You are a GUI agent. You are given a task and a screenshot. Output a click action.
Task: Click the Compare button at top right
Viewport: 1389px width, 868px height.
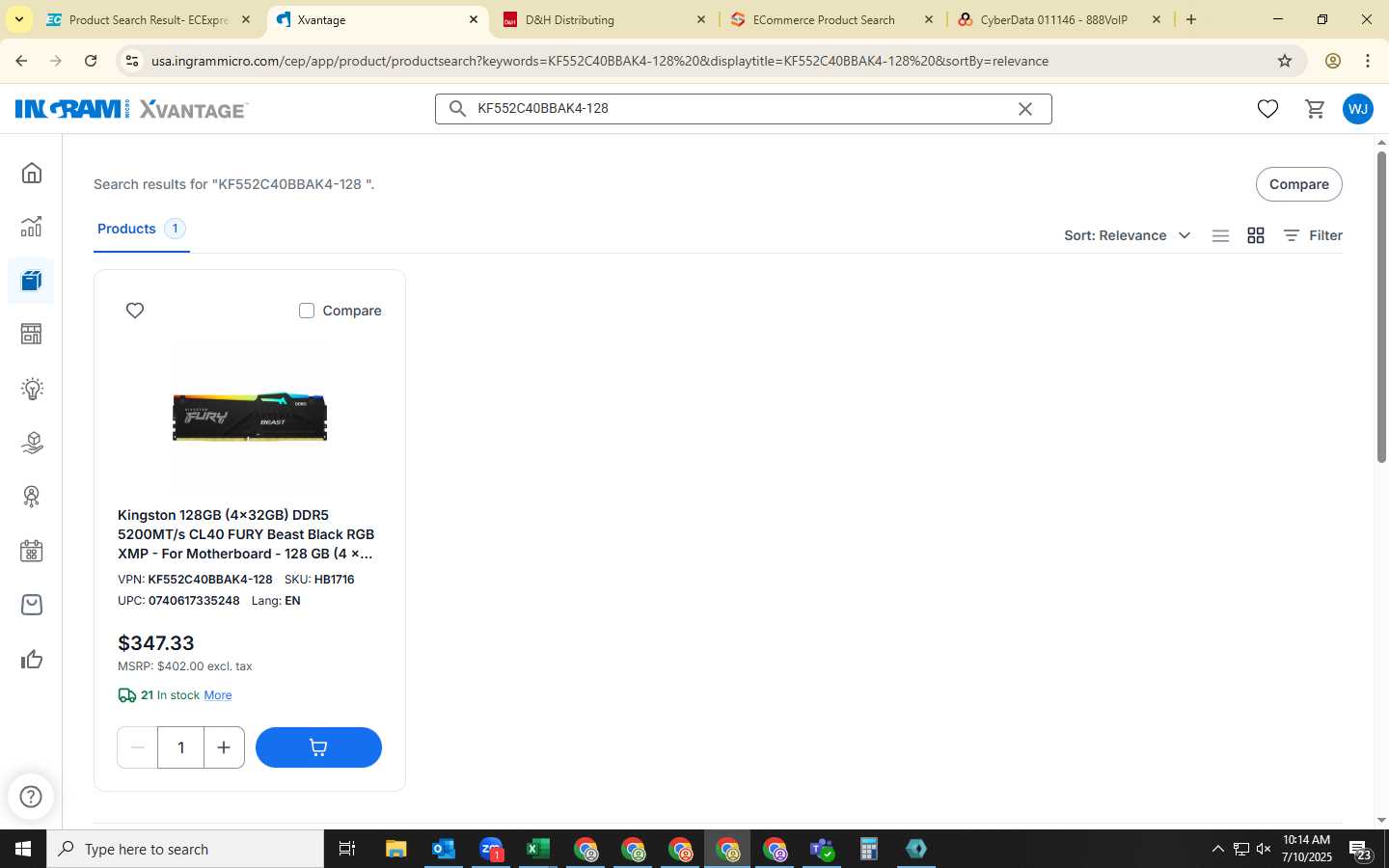[x=1298, y=184]
